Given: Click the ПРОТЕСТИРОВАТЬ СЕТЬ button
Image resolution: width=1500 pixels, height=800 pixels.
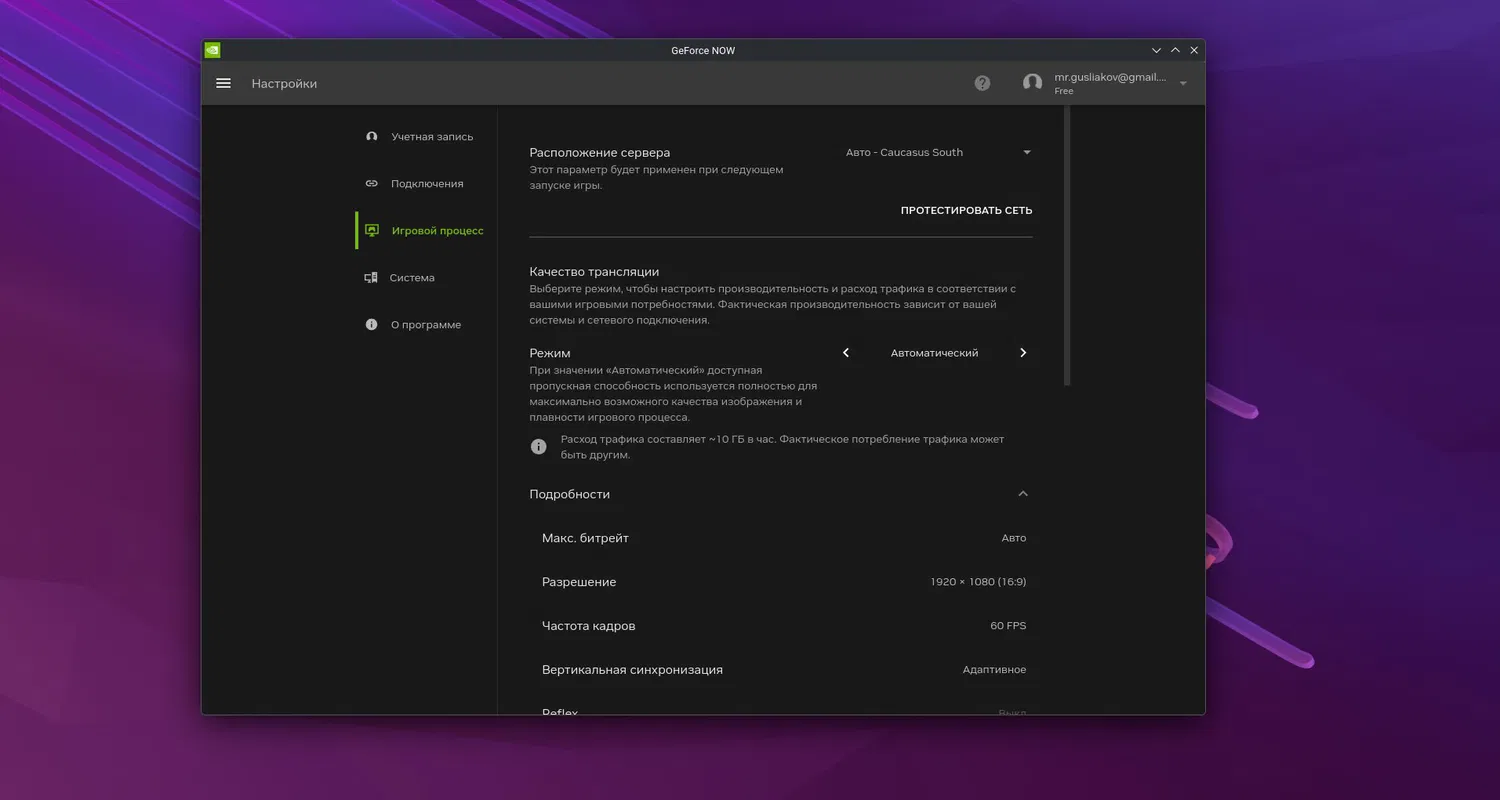Looking at the screenshot, I should 966,210.
